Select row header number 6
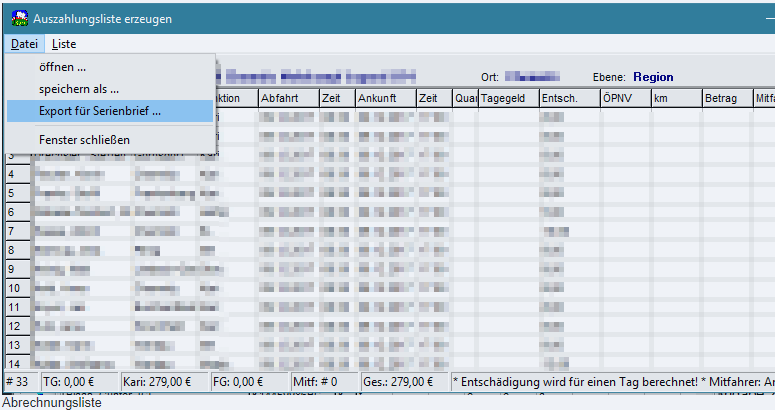The image size is (775, 410). [18, 212]
